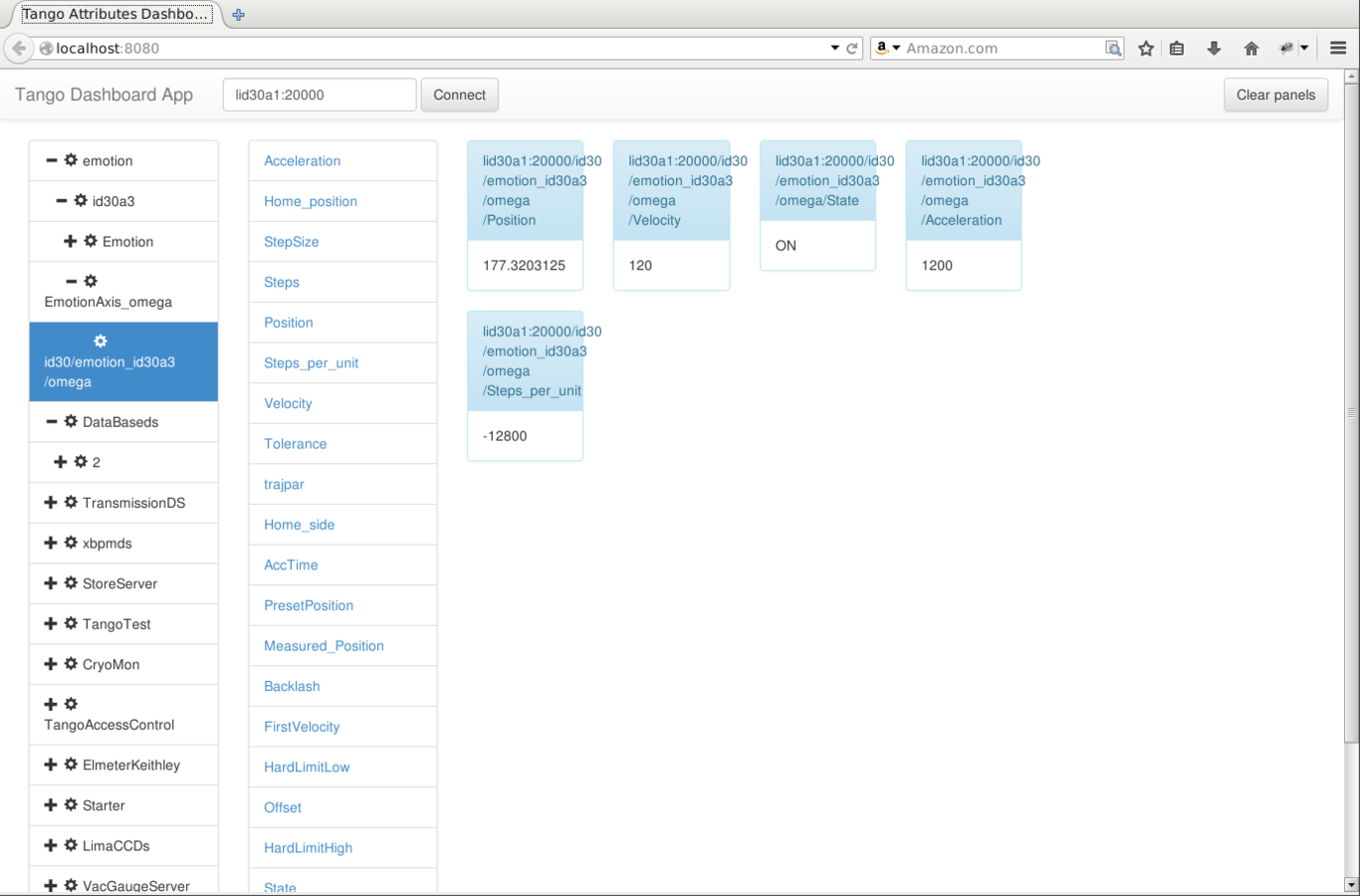Viewport: 1360px width, 896px height.
Task: Select the Offset attribute
Action: pos(342,807)
